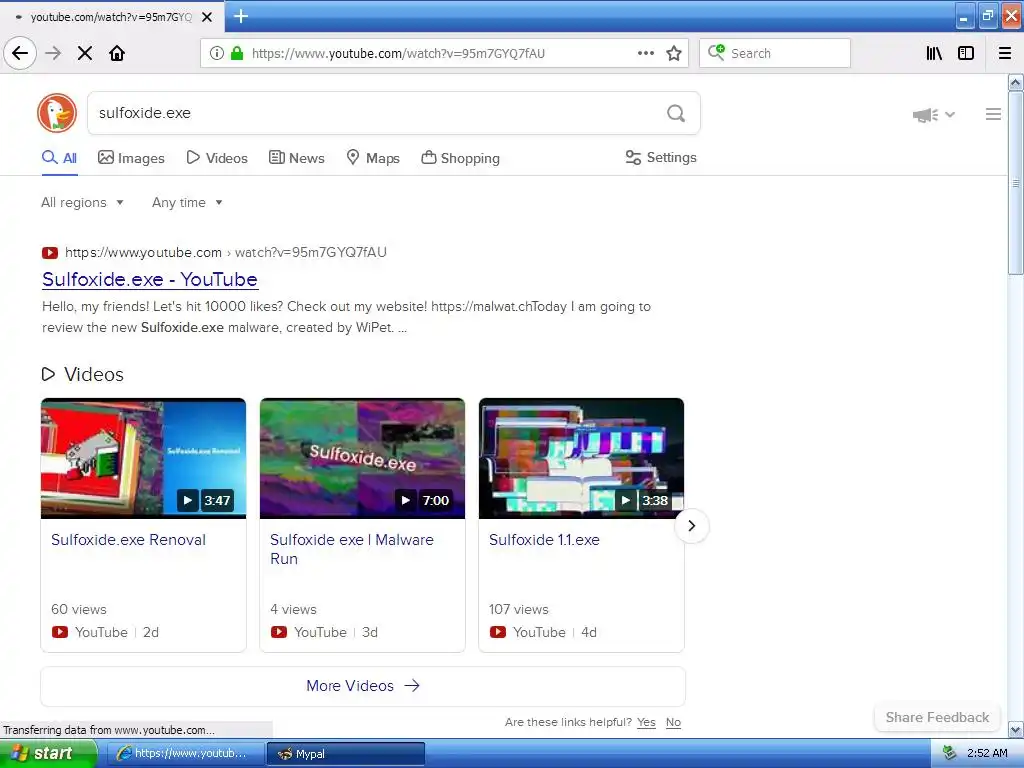The height and width of the screenshot is (768, 1024).
Task: Open the Windows Start menu
Action: pos(48,753)
